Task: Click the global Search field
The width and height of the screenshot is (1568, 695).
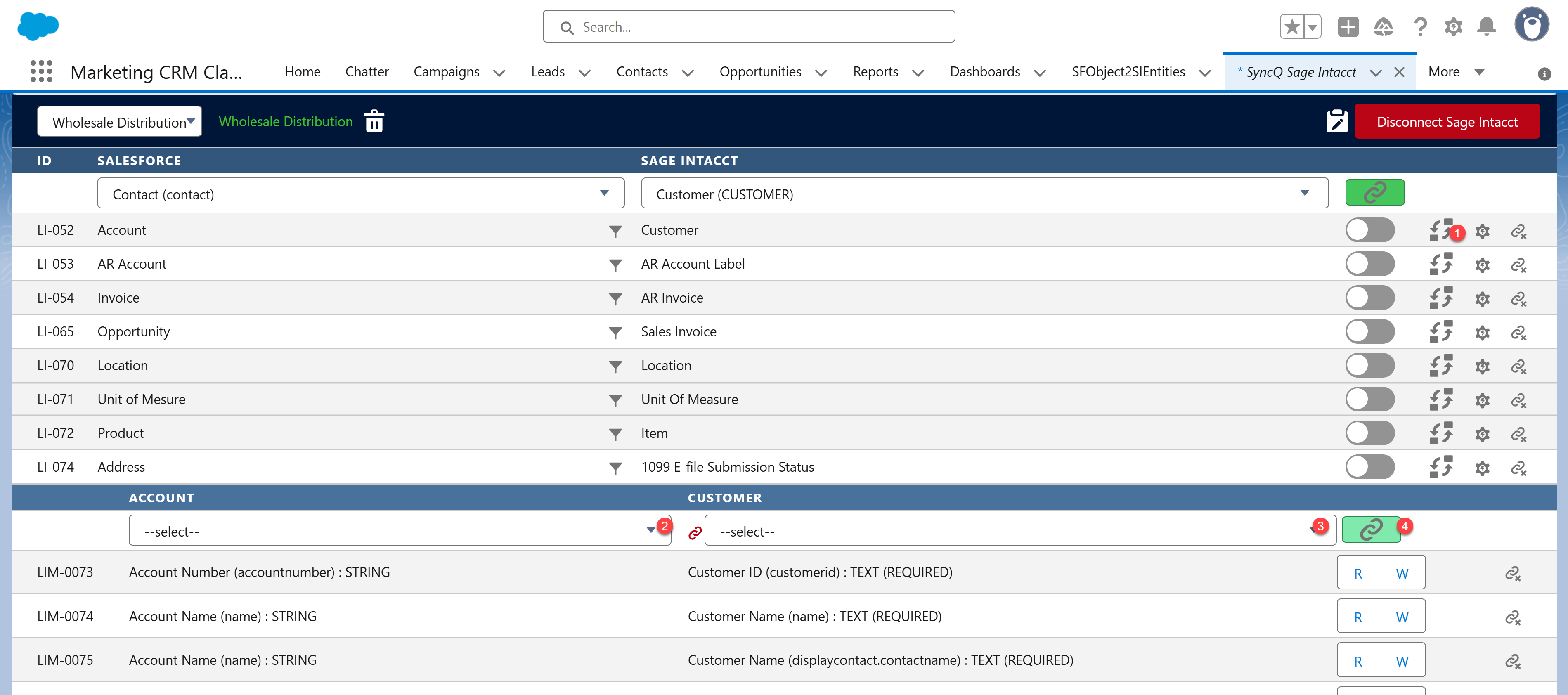Action: coord(749,27)
